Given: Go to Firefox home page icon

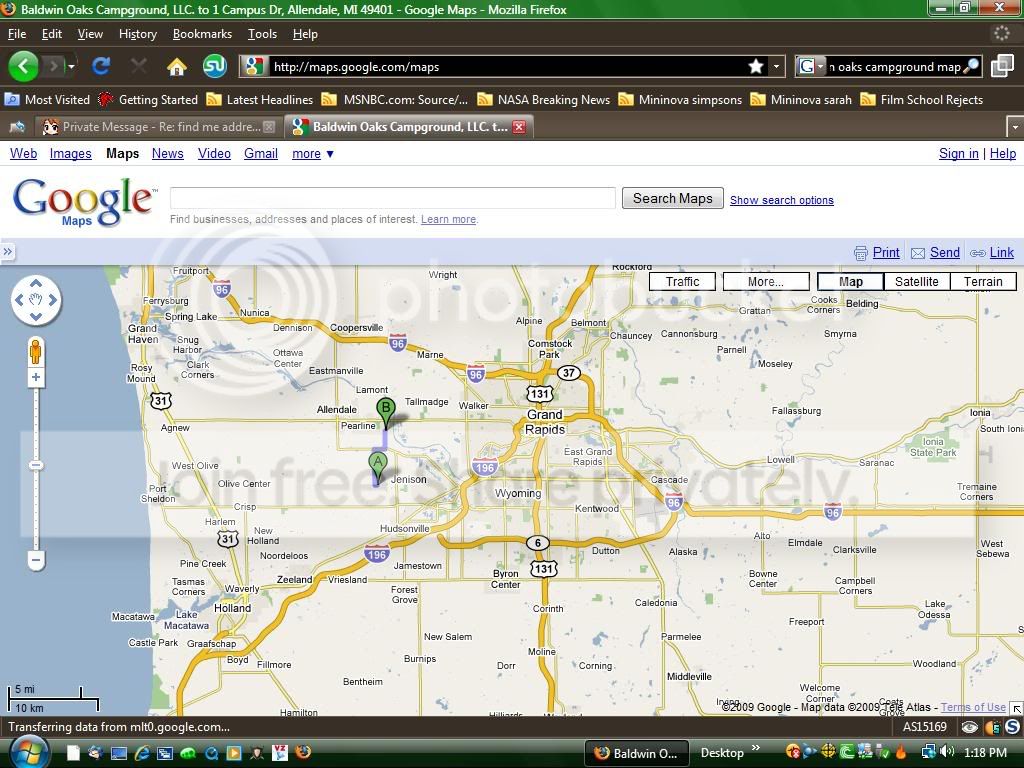Looking at the screenshot, I should coord(176,66).
